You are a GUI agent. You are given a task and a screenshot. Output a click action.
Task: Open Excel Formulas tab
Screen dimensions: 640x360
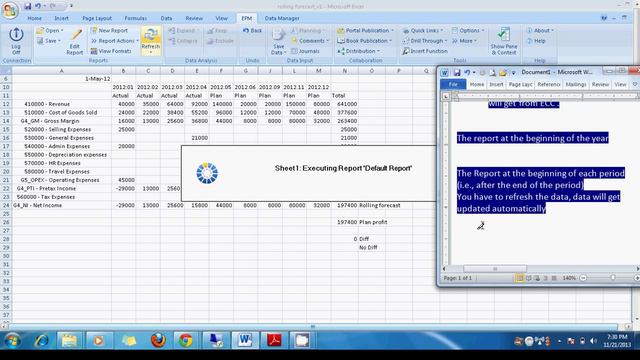[136, 18]
